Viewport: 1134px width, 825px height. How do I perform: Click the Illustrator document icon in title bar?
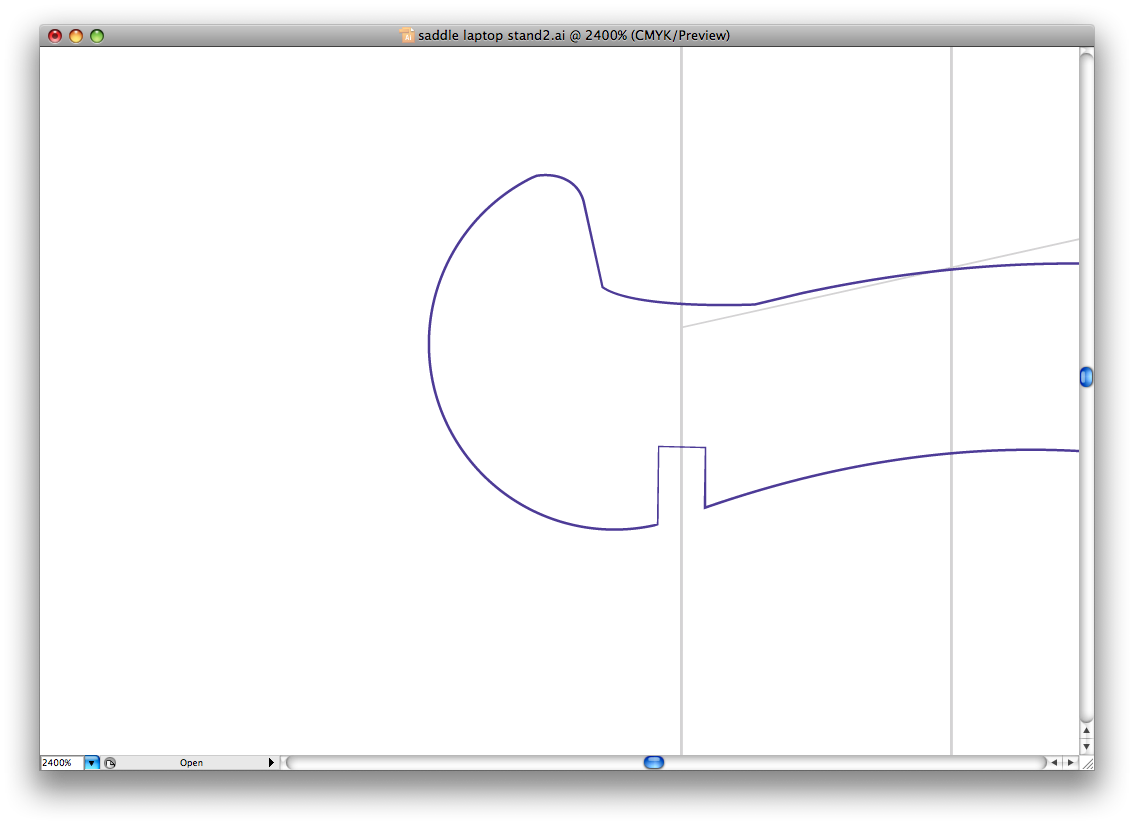pyautogui.click(x=407, y=35)
